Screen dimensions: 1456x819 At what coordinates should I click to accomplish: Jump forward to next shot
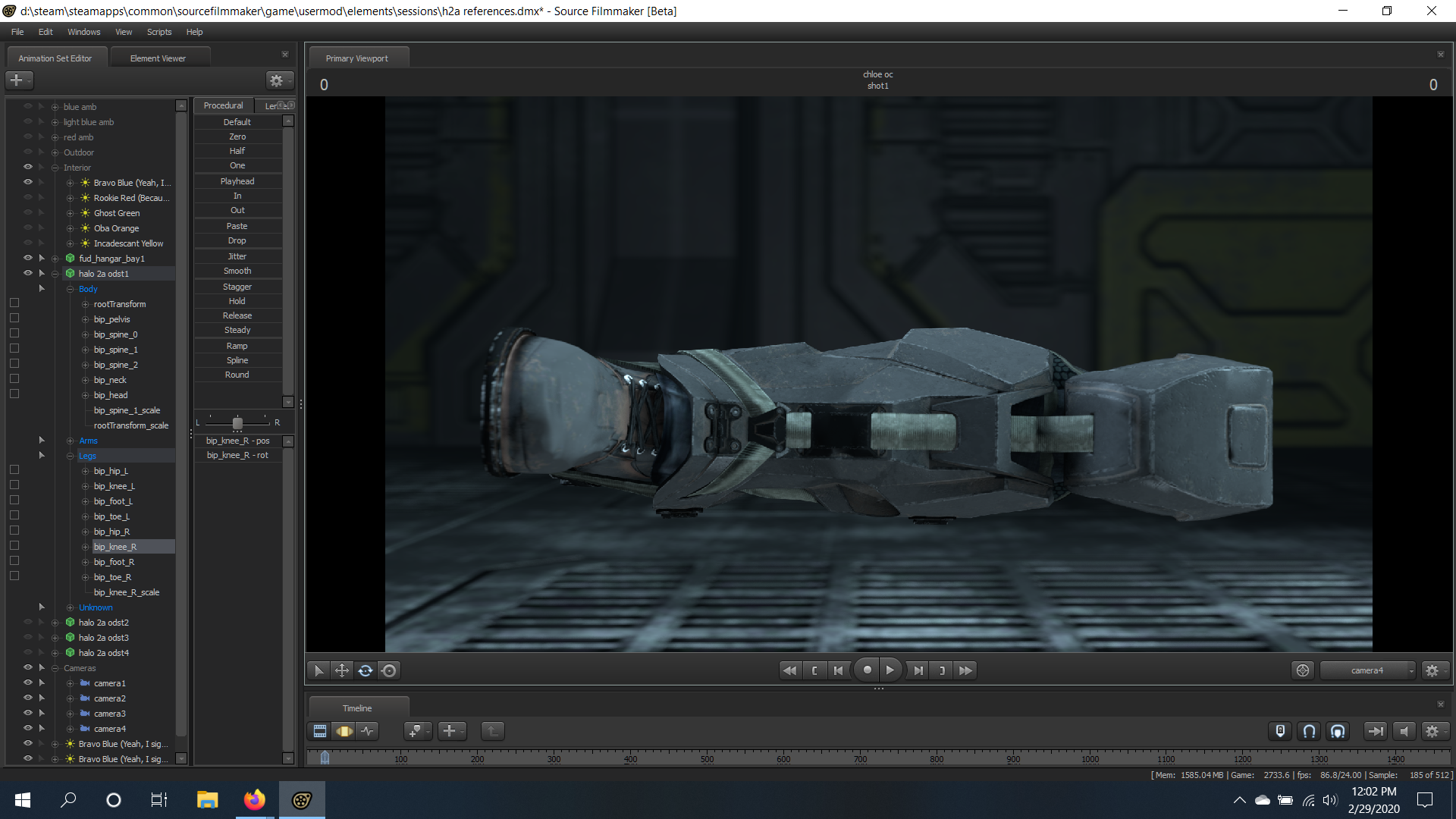tap(965, 670)
